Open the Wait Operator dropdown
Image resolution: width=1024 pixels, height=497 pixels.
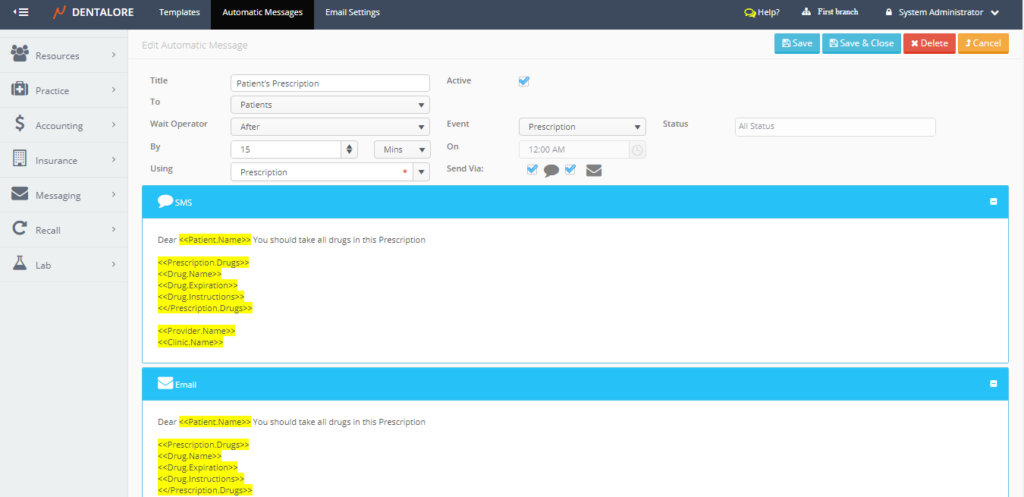point(330,127)
